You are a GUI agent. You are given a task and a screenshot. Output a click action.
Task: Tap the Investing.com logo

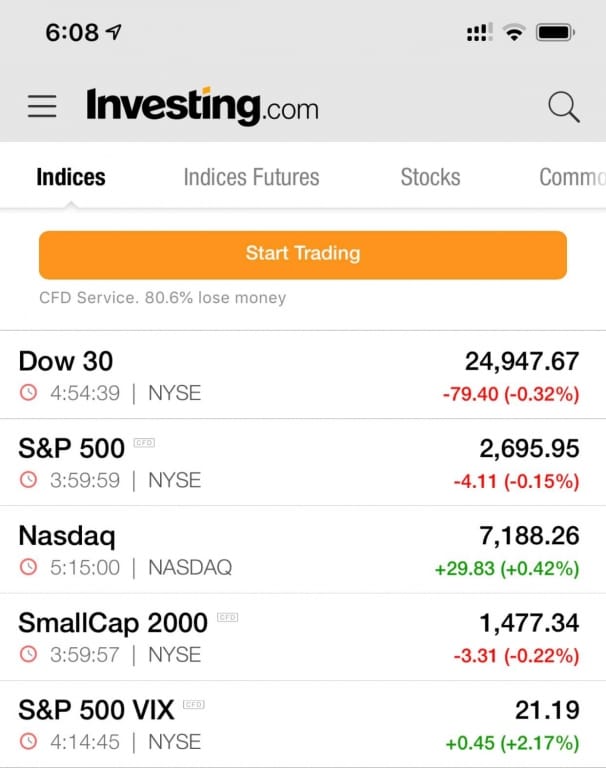click(202, 106)
